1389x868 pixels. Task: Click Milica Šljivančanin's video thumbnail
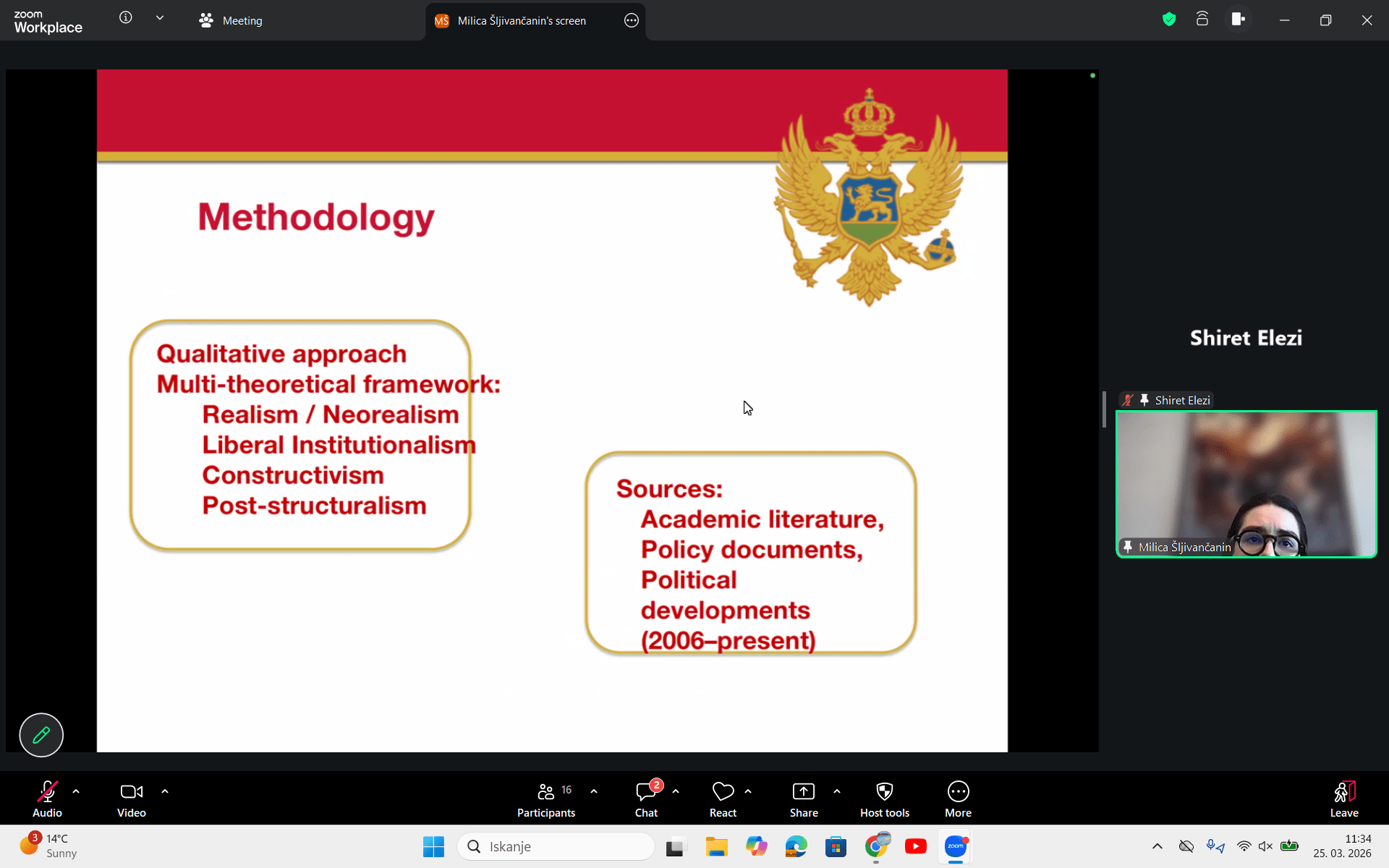click(x=1246, y=484)
